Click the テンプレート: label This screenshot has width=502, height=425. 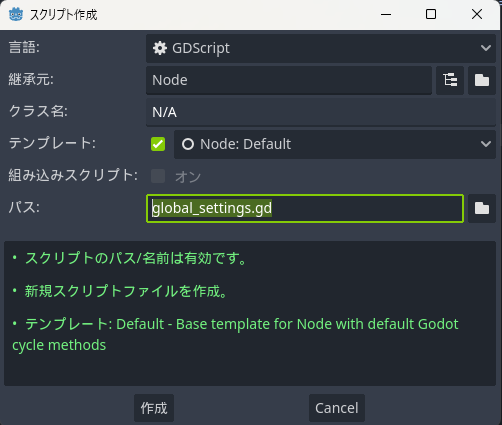pyautogui.click(x=52, y=143)
